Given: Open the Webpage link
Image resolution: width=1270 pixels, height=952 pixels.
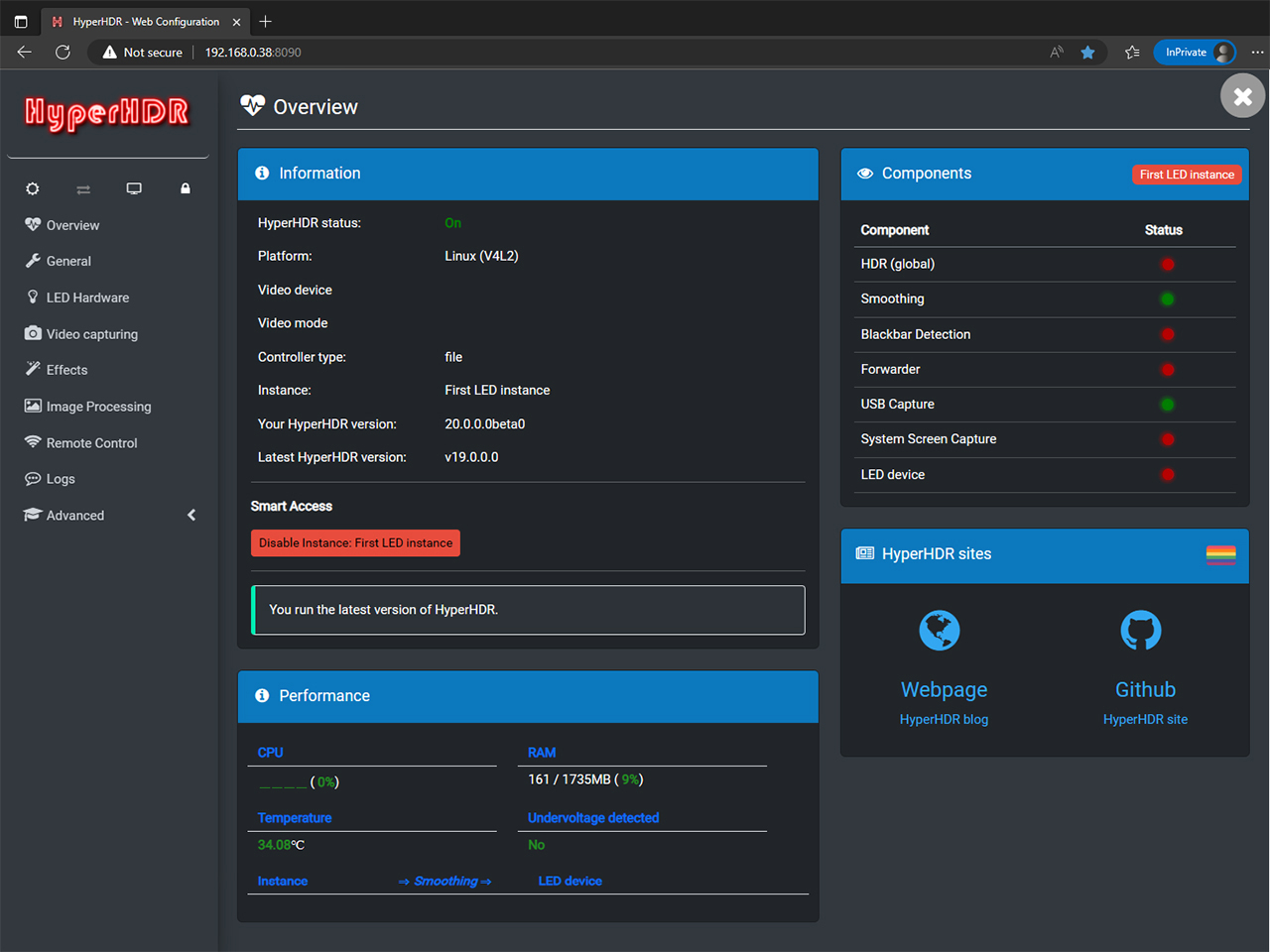Looking at the screenshot, I should point(944,689).
